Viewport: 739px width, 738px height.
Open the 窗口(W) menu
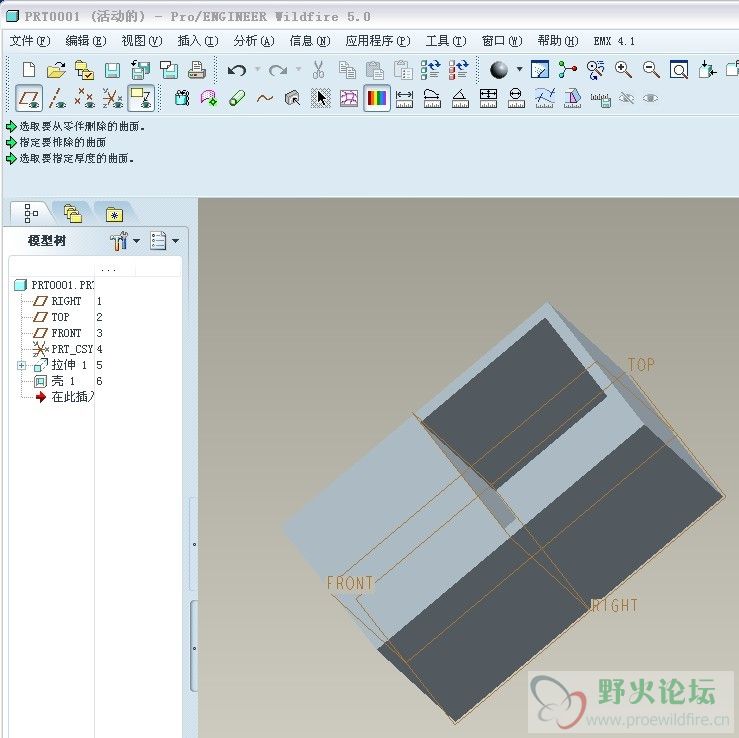point(501,41)
